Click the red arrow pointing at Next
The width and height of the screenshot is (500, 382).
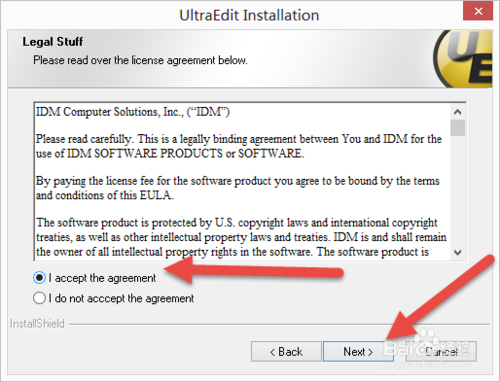(440, 297)
